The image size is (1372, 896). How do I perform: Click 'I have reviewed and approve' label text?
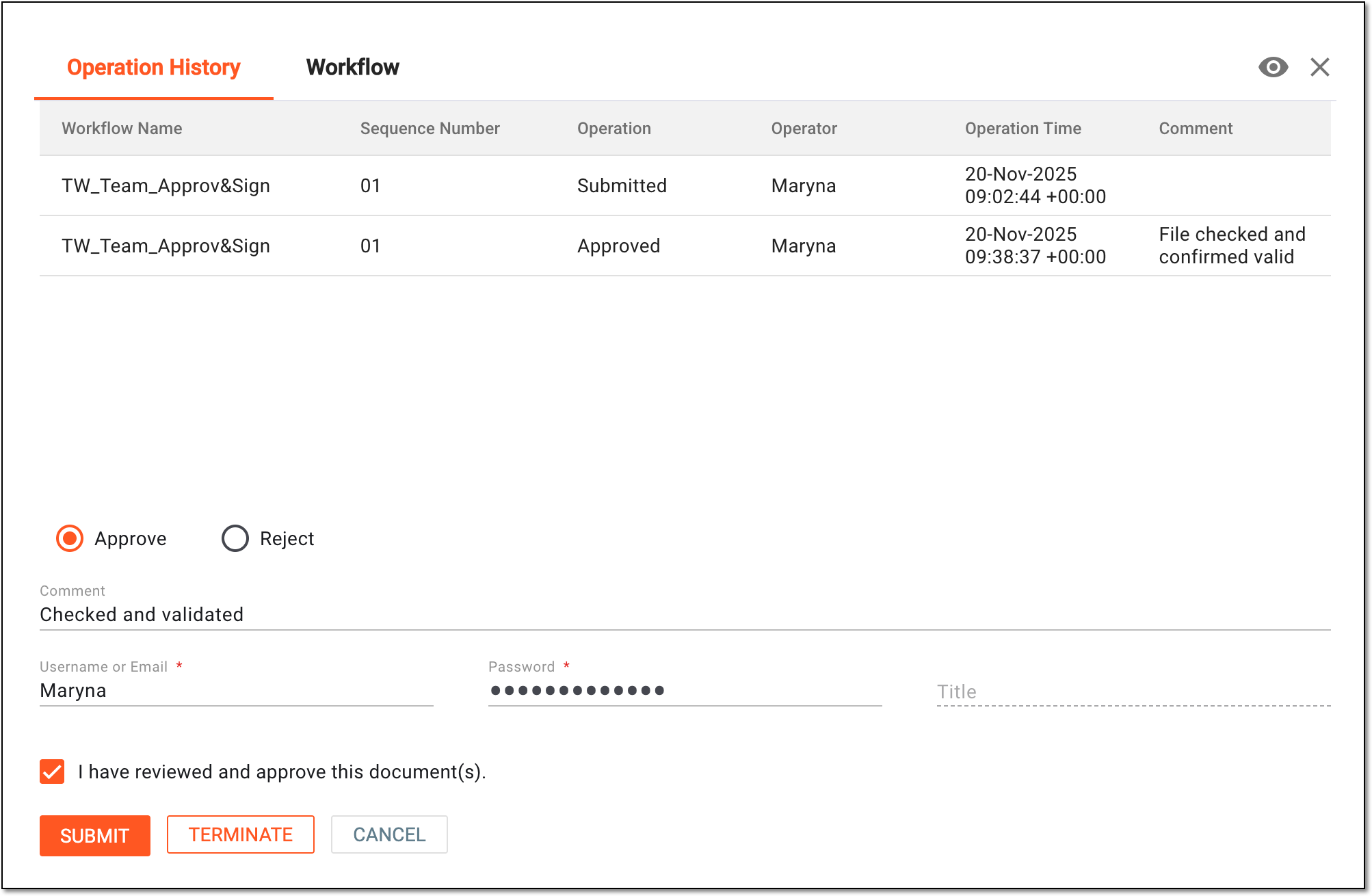coord(282,772)
